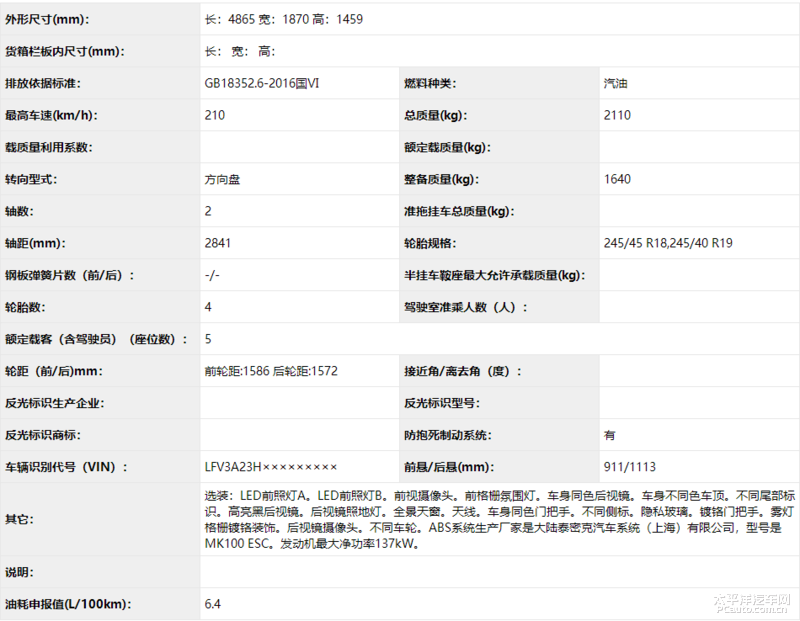This screenshot has width=800, height=621.
Task: Click the steering type value 方向盘
Action: click(x=221, y=179)
